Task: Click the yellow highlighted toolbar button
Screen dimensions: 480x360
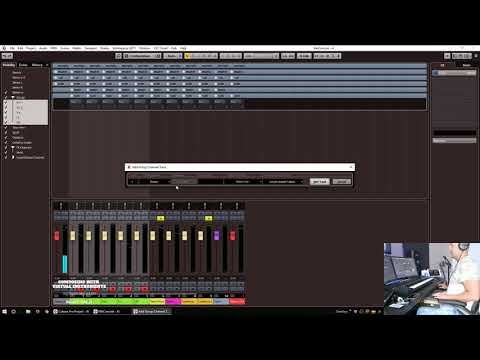Action: pos(188,56)
